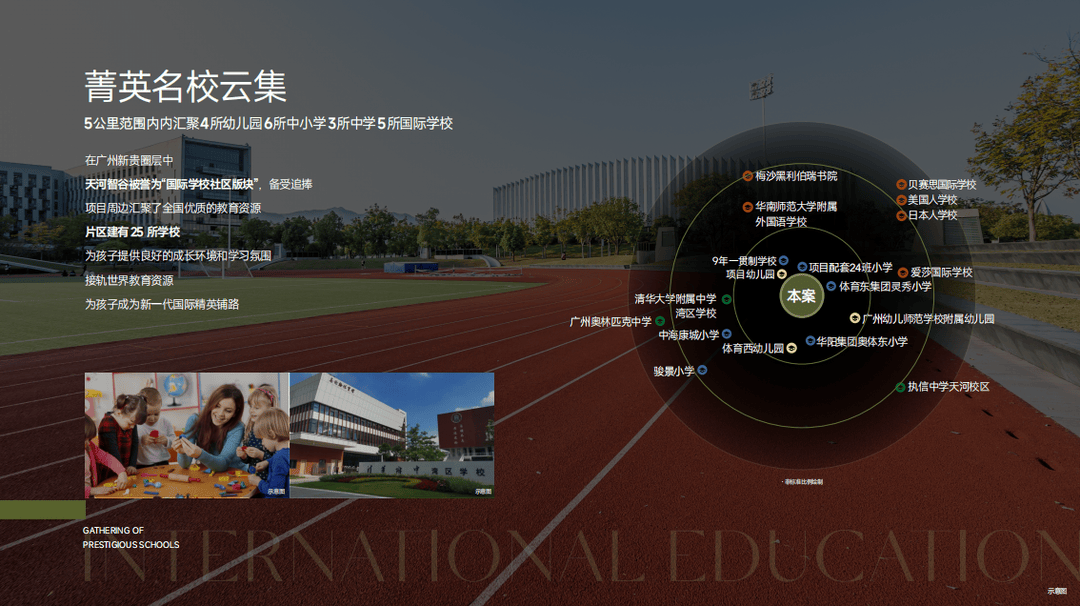Click the 爱莎国际学校 orange marker
Screen dimensions: 1080x606
(x=903, y=272)
